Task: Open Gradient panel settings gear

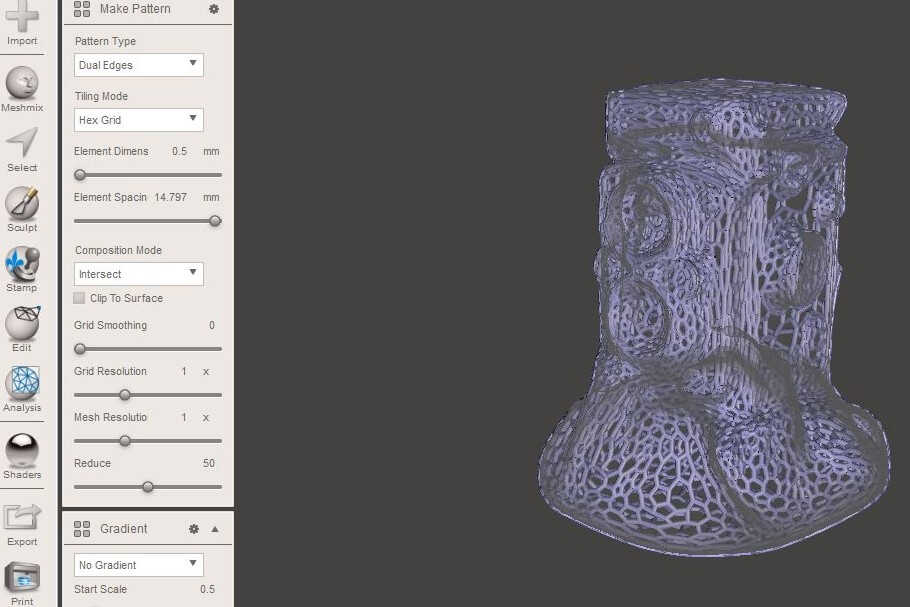Action: click(x=194, y=529)
